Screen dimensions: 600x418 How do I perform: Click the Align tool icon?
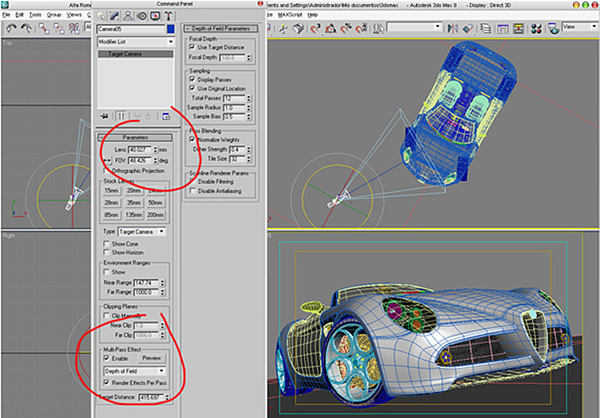tap(468, 28)
